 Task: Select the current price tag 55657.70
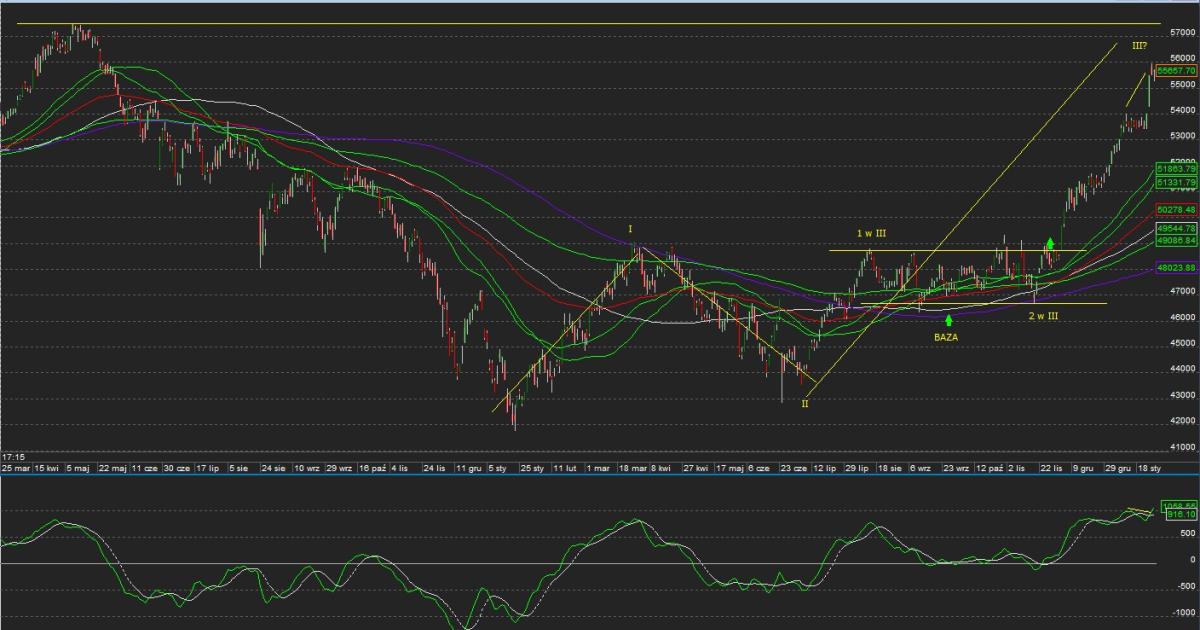tap(1177, 72)
